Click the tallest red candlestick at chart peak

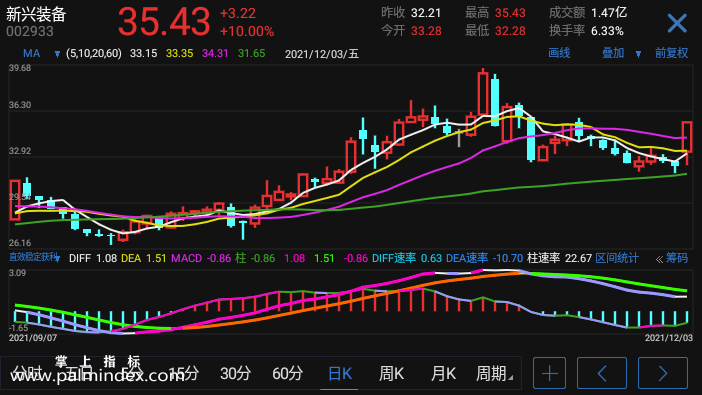[483, 93]
